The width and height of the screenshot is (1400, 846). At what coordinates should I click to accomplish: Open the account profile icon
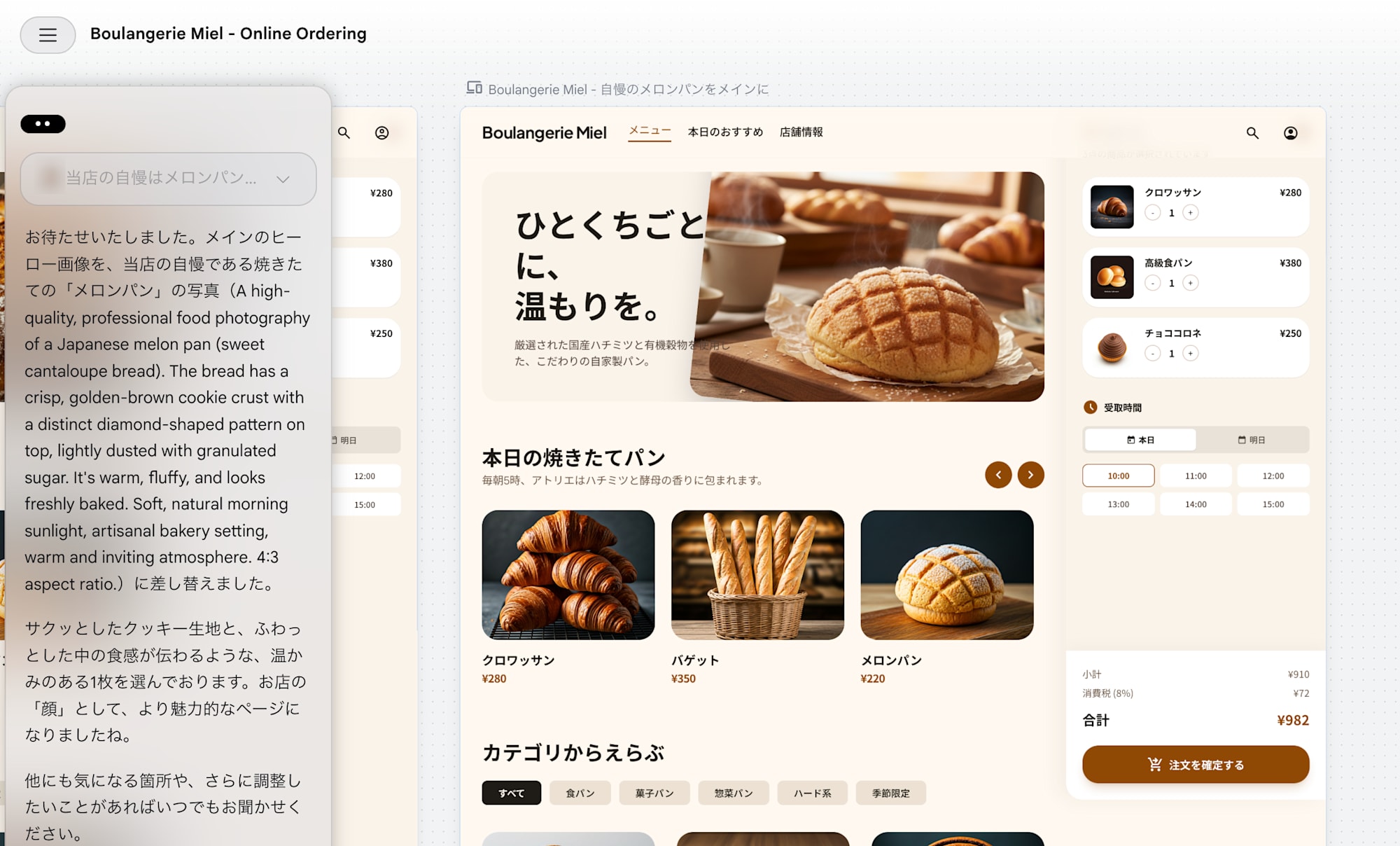click(x=1291, y=132)
